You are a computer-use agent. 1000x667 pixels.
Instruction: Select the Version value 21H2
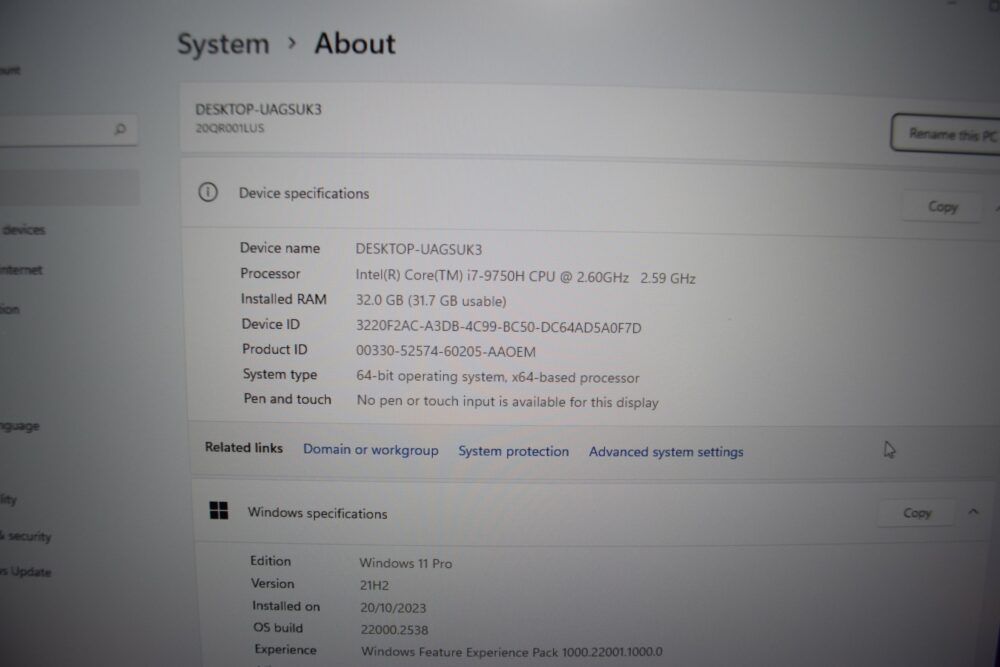pyautogui.click(x=374, y=585)
